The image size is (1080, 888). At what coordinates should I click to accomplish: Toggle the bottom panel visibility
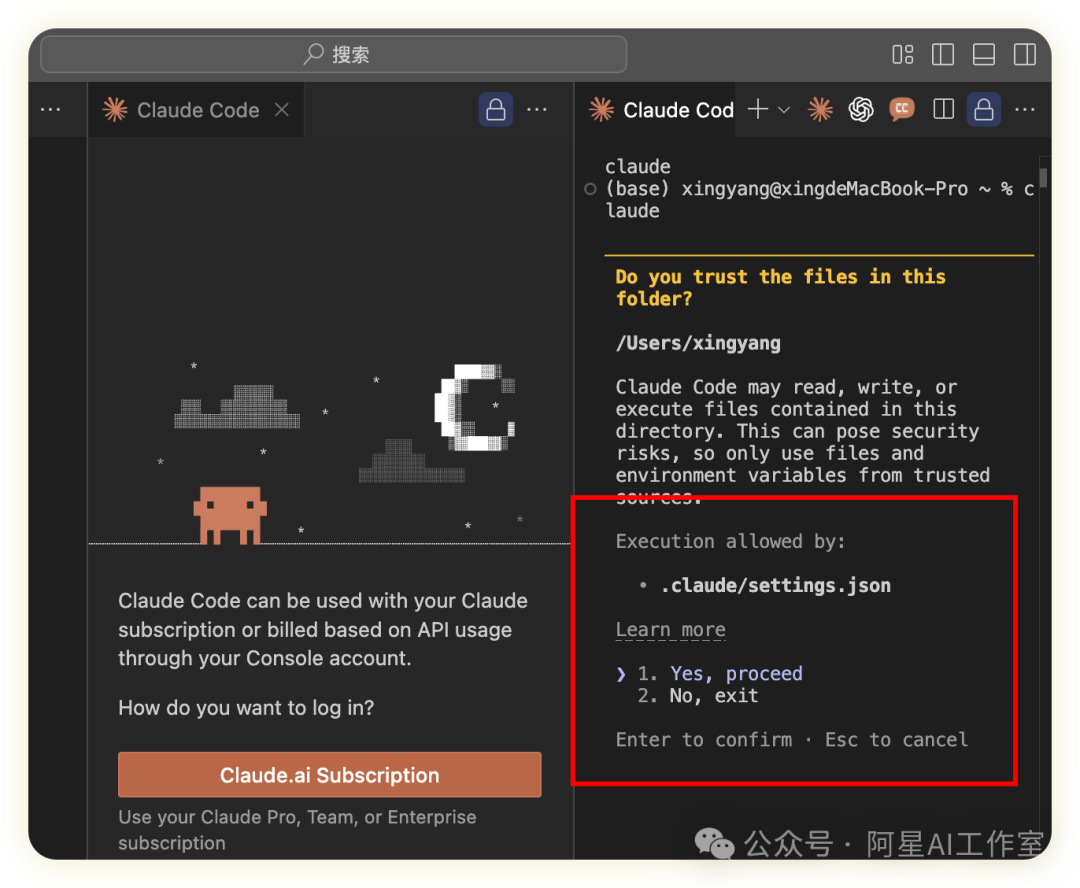coord(984,54)
